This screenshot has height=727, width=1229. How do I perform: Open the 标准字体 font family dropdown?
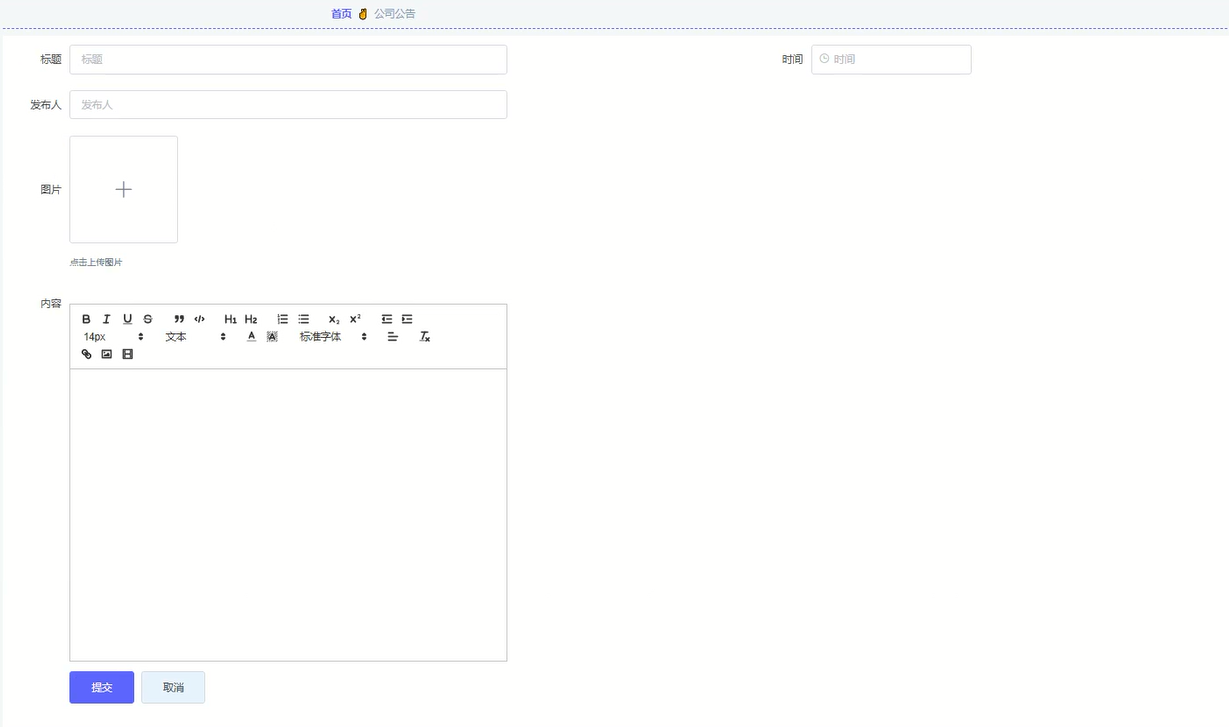(x=320, y=336)
